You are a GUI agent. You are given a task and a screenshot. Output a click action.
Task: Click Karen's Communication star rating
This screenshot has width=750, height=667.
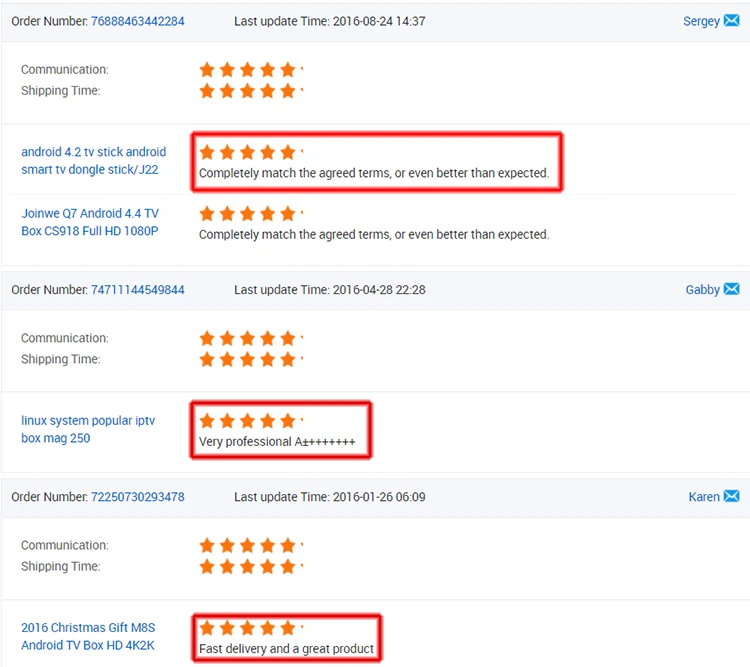coord(251,545)
